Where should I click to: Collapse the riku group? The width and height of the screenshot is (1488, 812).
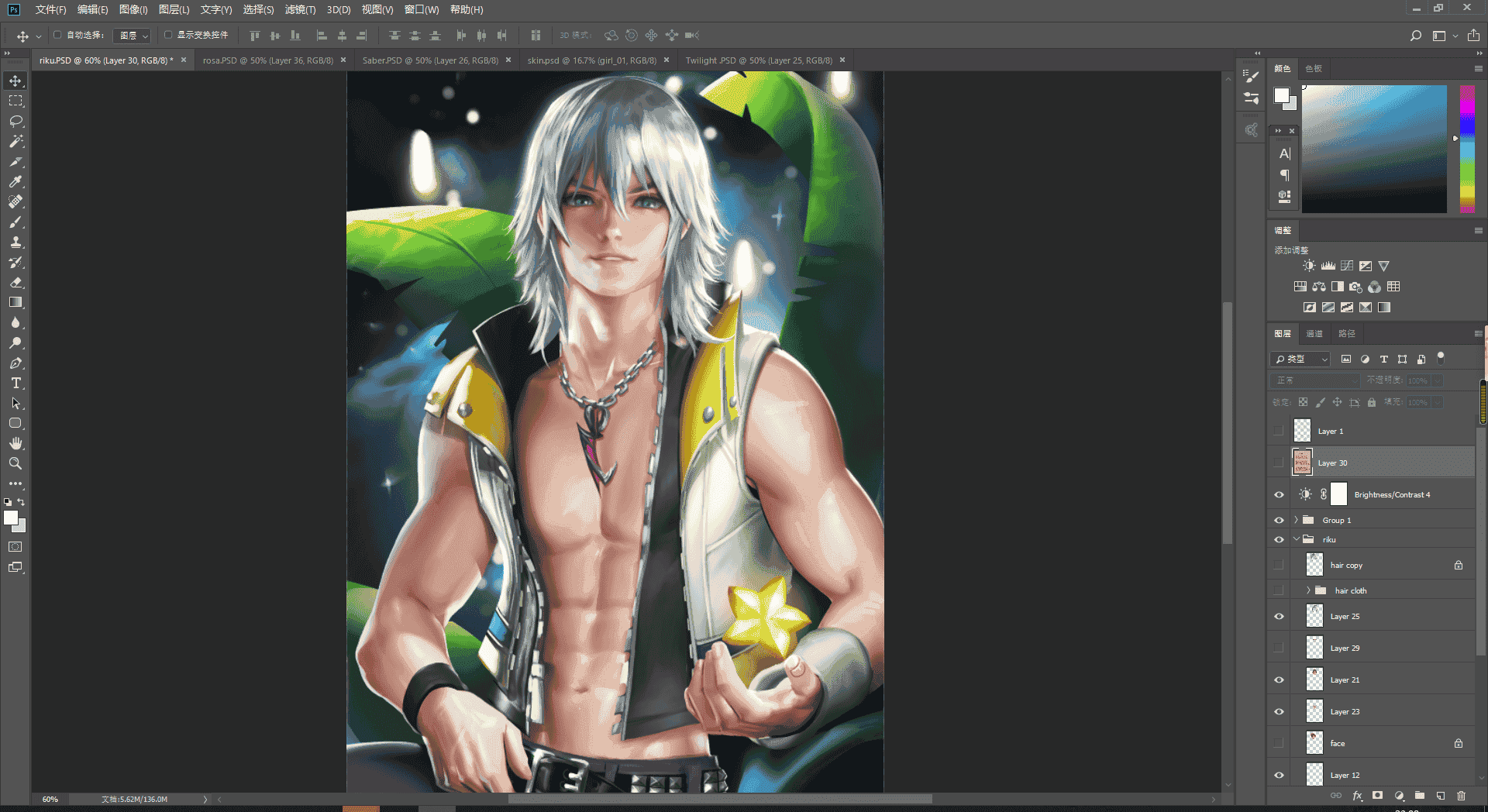pyautogui.click(x=1296, y=539)
